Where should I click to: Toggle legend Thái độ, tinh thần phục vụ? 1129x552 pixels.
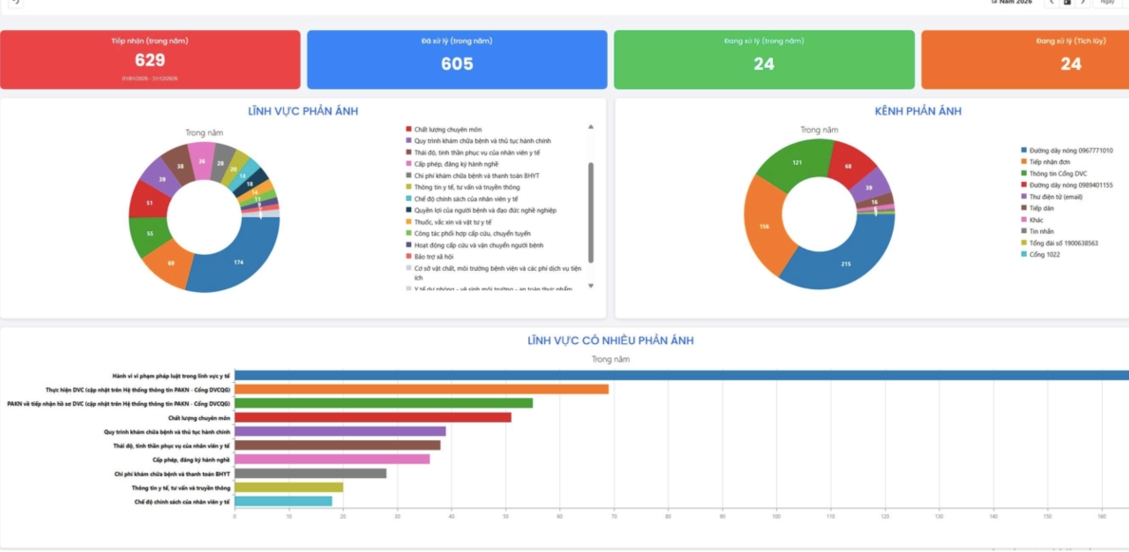coord(472,153)
